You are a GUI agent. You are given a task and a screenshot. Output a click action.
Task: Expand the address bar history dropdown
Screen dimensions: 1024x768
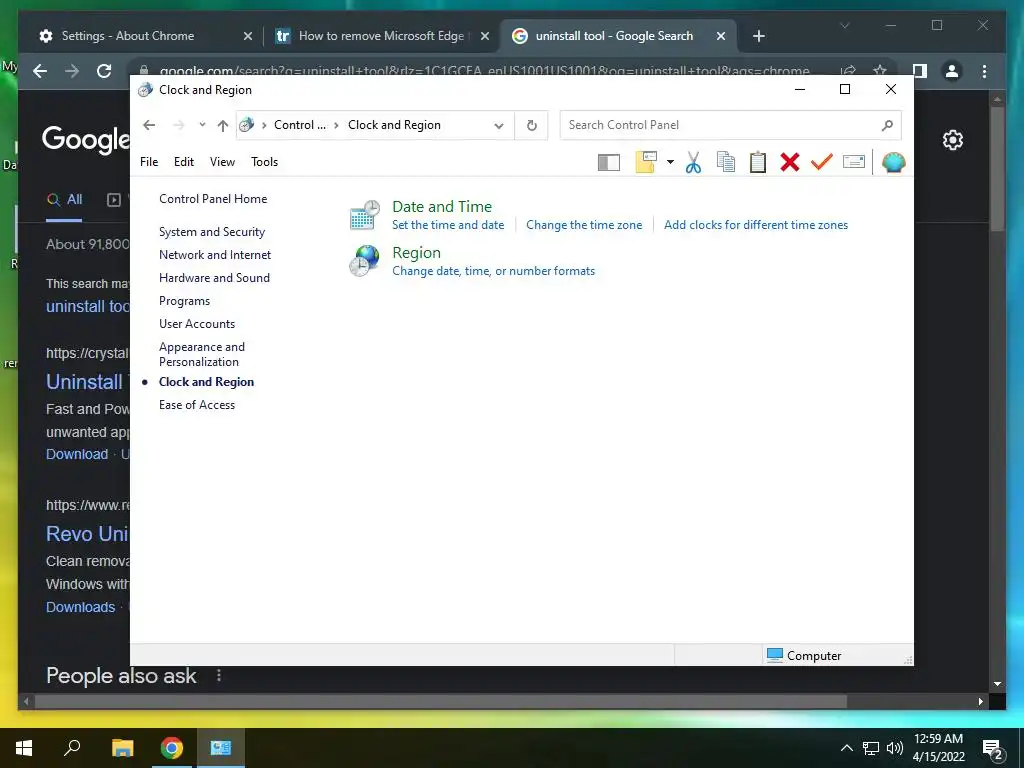pos(499,125)
